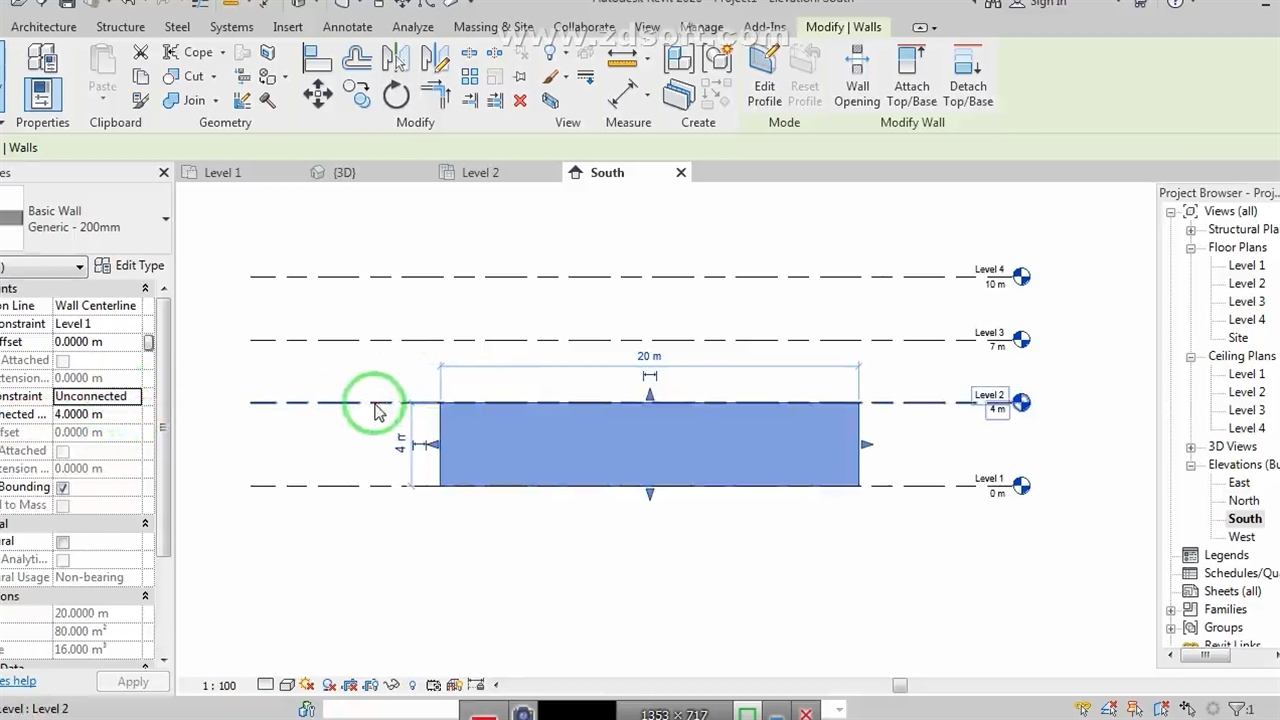Click the Unconnected top constraint field
Screen dimensions: 1280x720
(97, 396)
